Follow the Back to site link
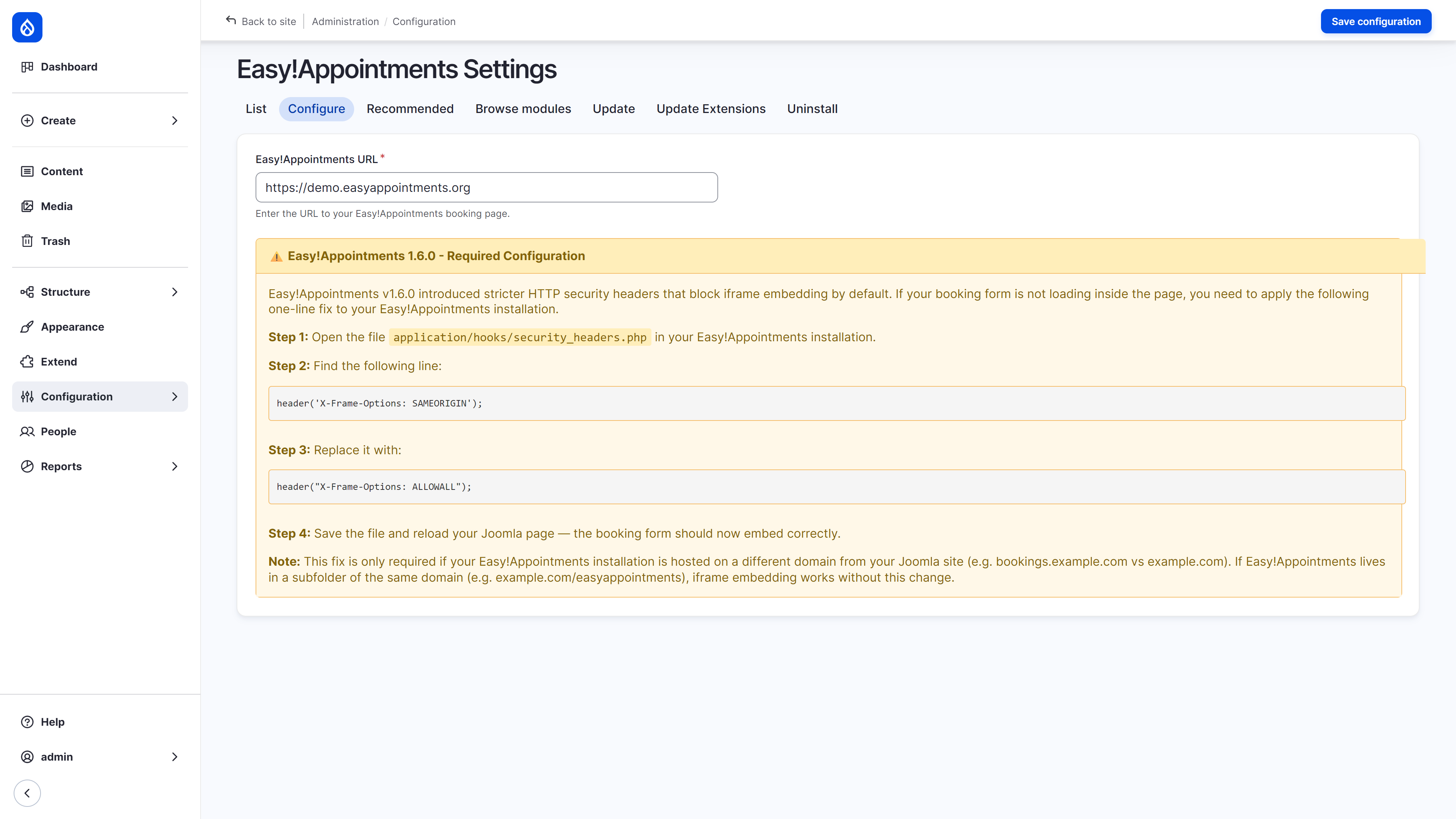The width and height of the screenshot is (1456, 819). [x=261, y=22]
